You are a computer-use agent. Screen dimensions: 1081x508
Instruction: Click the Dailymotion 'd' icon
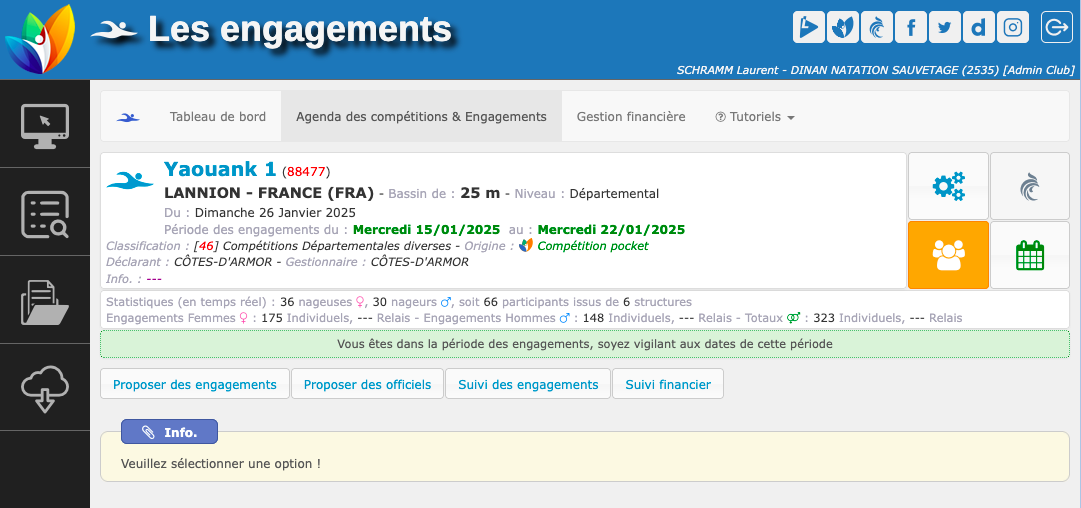pyautogui.click(x=978, y=27)
